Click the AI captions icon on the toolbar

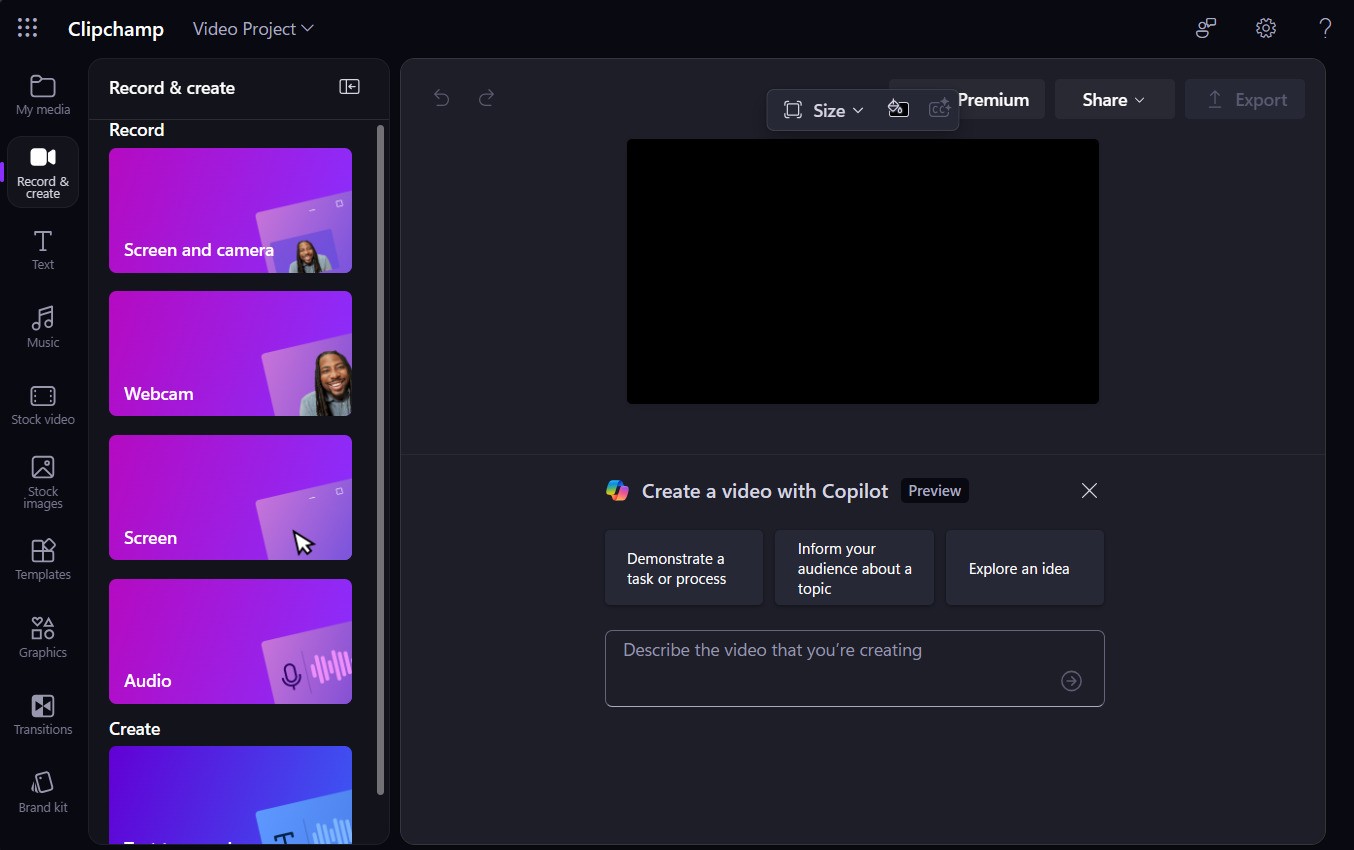938,109
